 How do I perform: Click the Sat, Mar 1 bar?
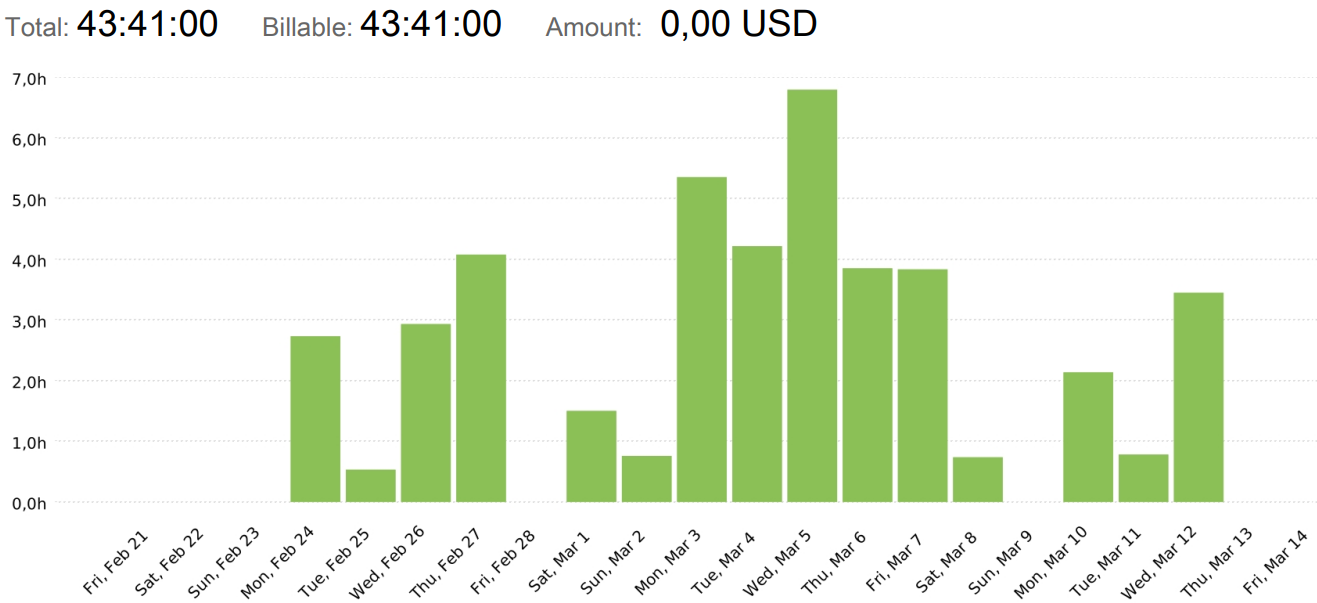pos(591,456)
